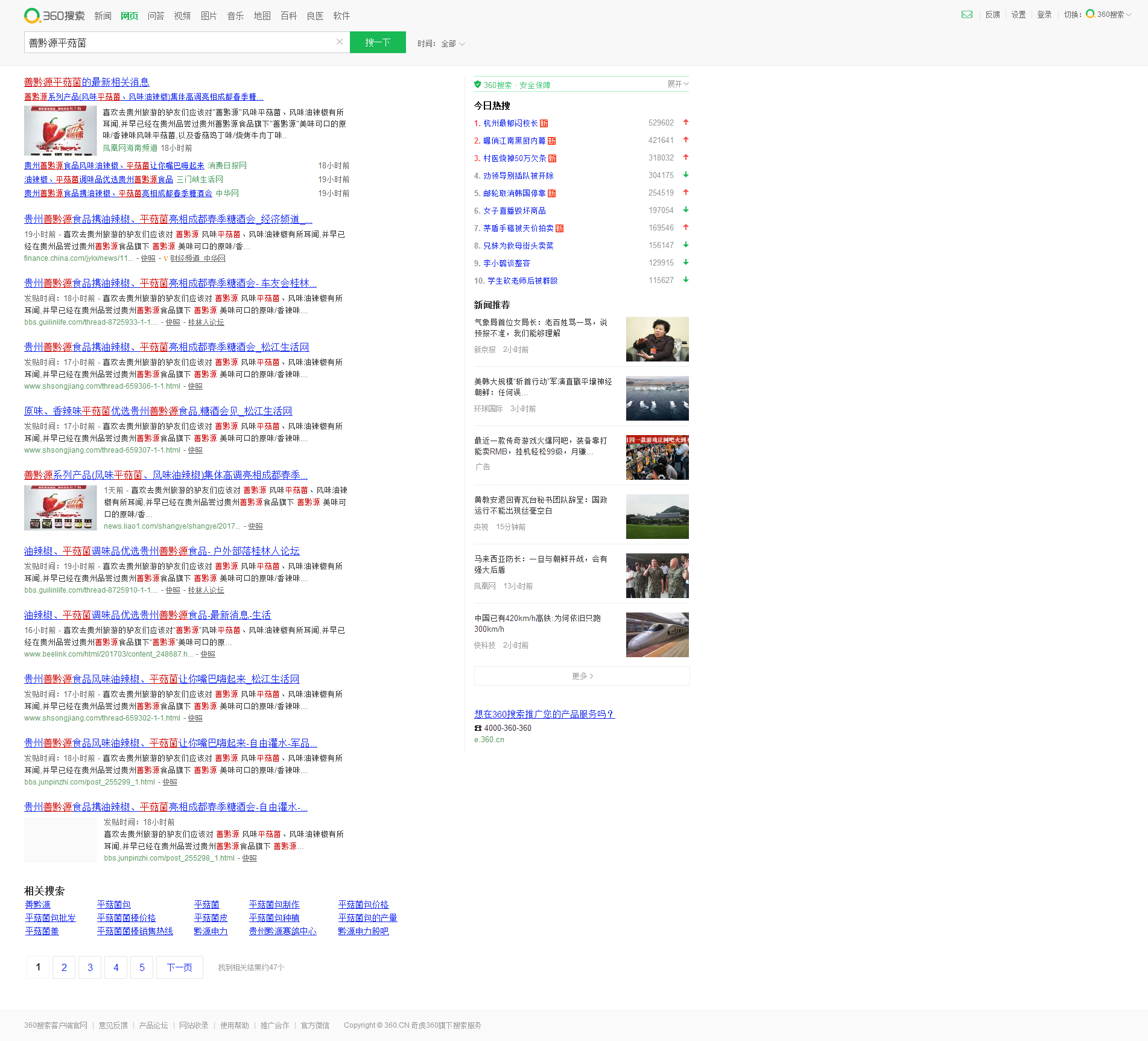Open the 设置 settings link
1148x1041 pixels.
point(1018,14)
